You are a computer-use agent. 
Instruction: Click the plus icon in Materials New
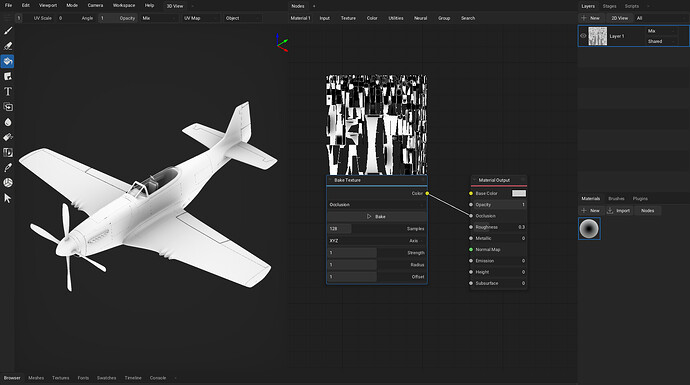coord(584,211)
